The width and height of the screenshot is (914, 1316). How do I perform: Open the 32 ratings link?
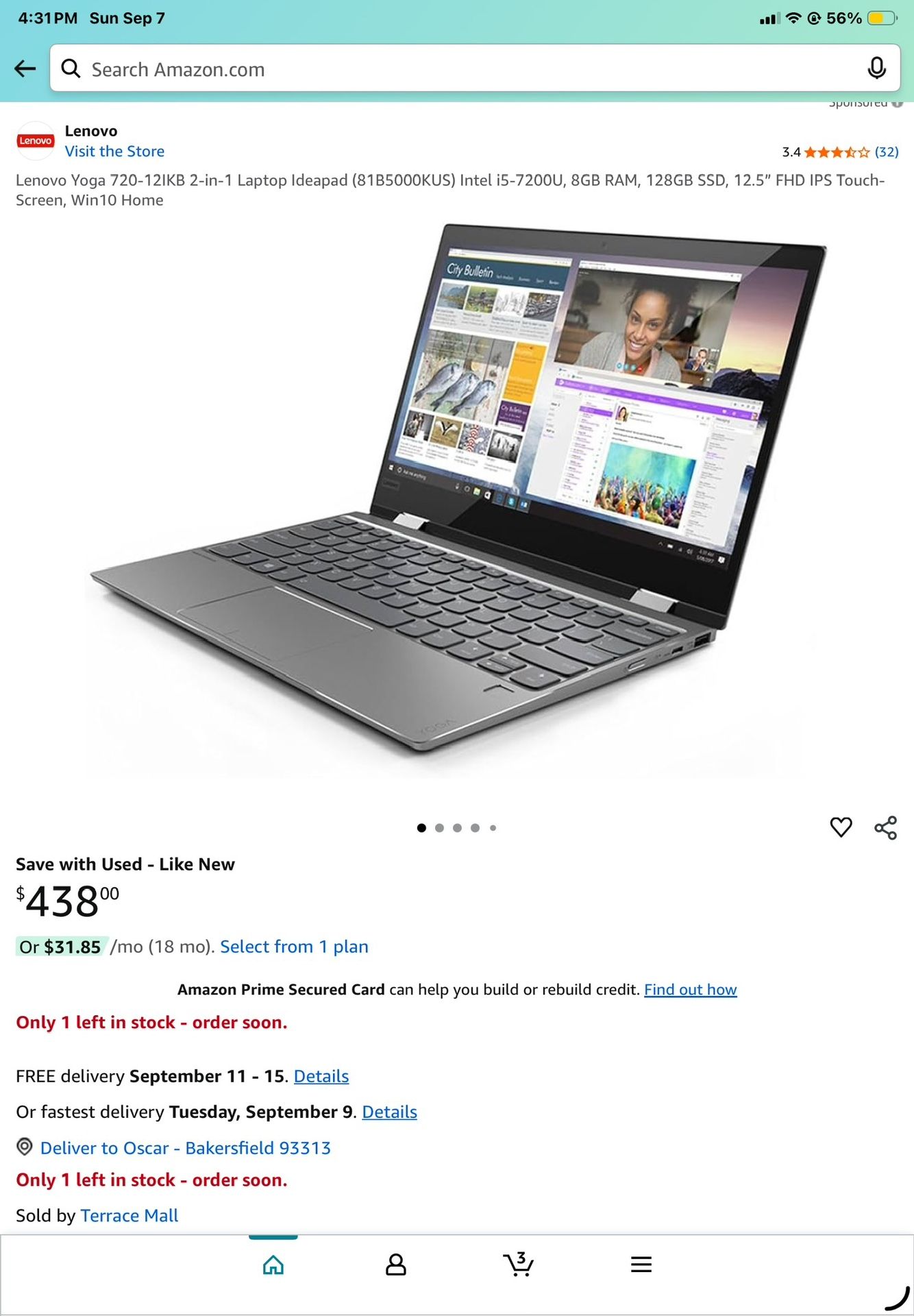click(887, 151)
